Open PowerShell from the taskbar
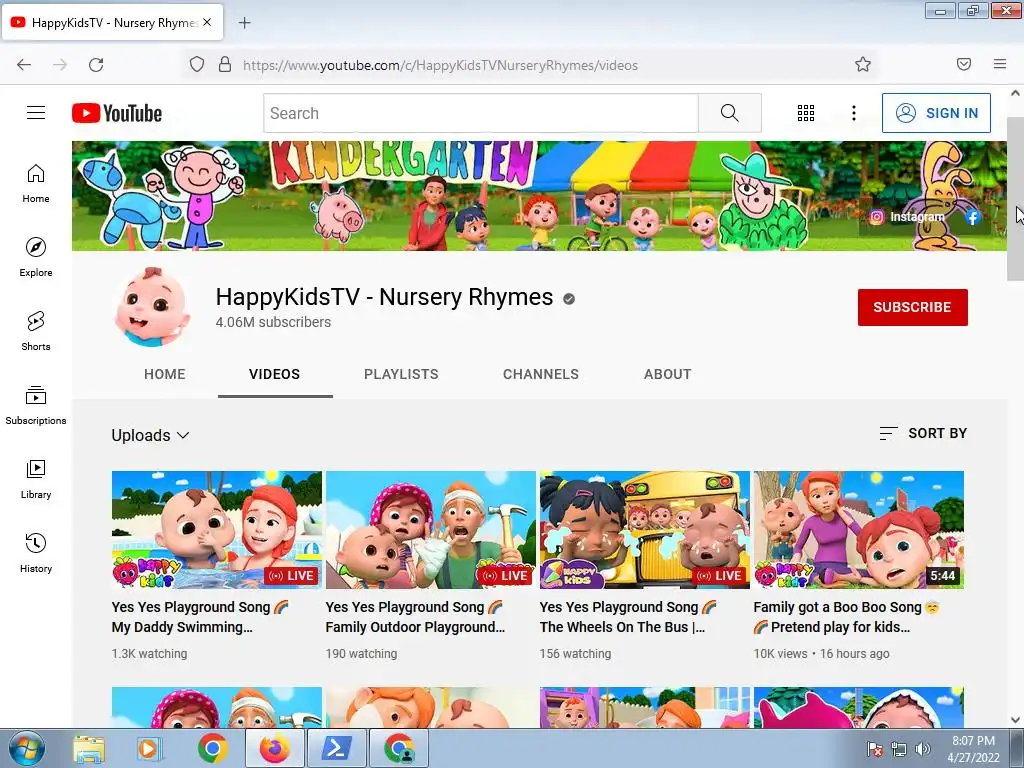This screenshot has height=768, width=1024. (x=337, y=748)
